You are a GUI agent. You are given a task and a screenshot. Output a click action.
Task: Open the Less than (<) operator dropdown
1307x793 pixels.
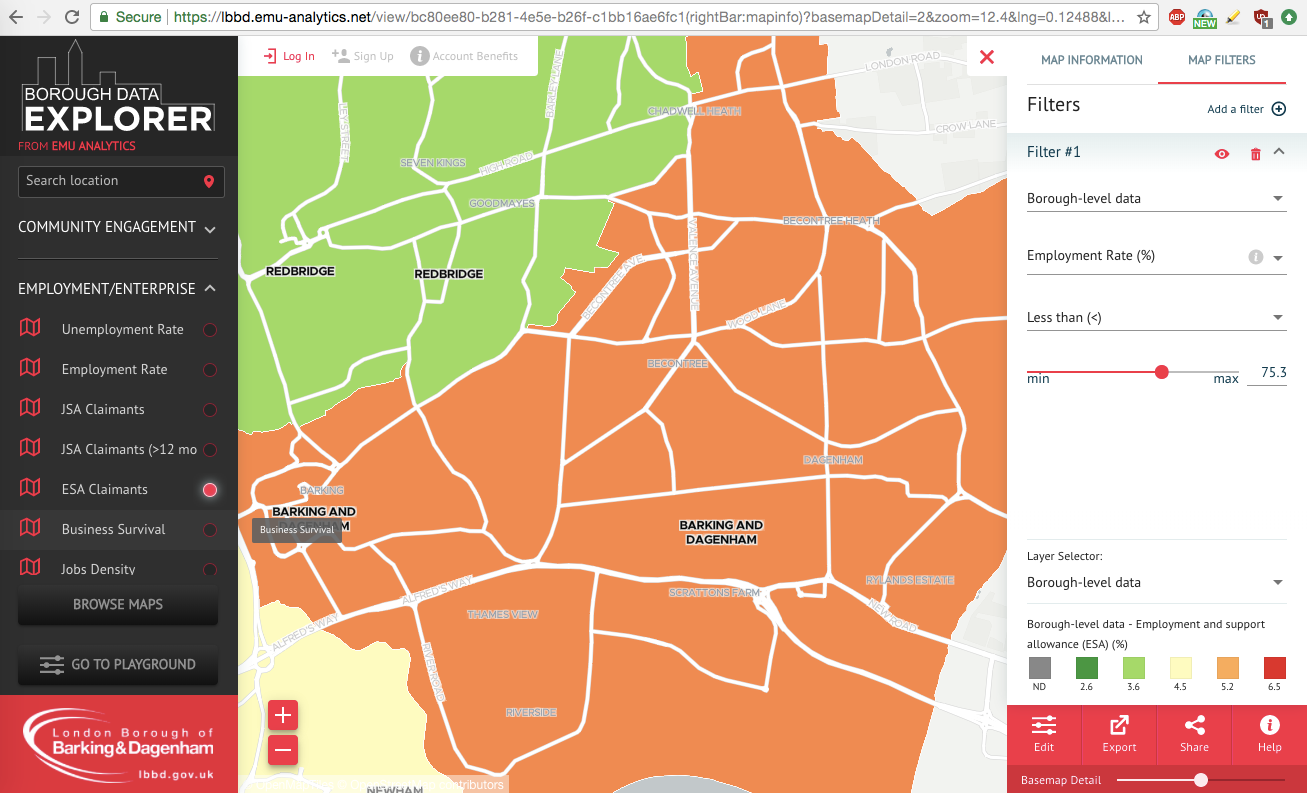[x=1156, y=317]
